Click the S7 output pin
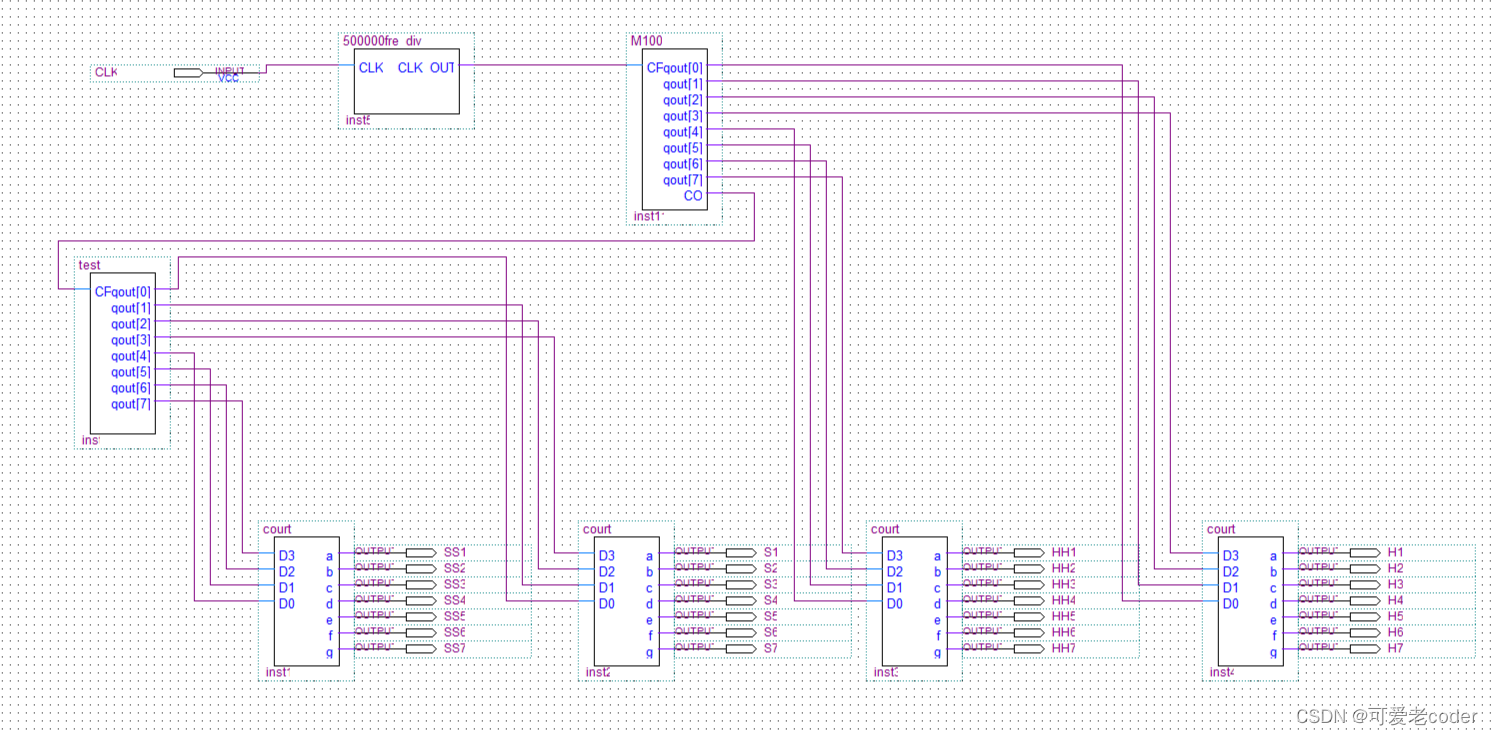This screenshot has width=1493, height=735. (741, 648)
